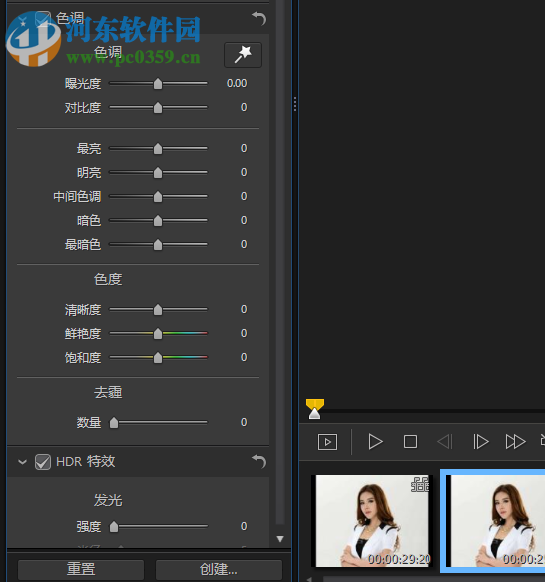This screenshot has width=545, height=582.
Task: Toggle the 色调 section checkbox
Action: point(43,19)
